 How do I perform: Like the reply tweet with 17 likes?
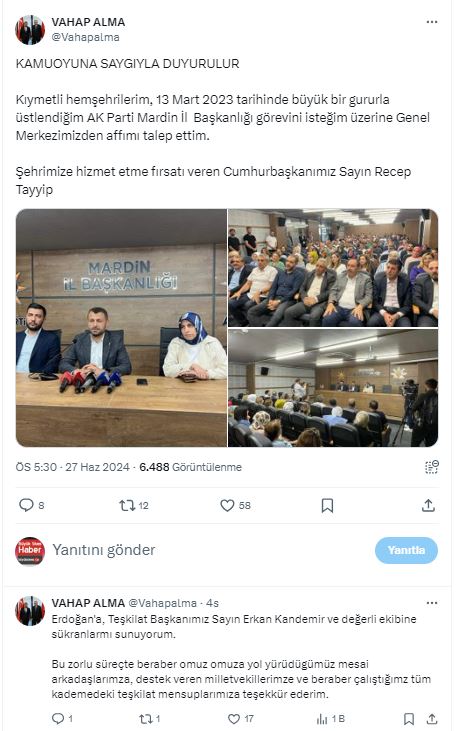pyautogui.click(x=234, y=719)
